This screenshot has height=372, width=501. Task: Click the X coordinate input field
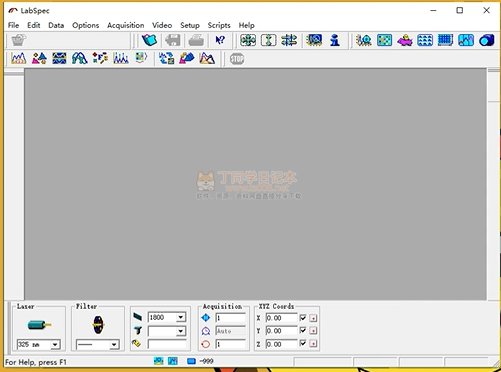coord(281,318)
